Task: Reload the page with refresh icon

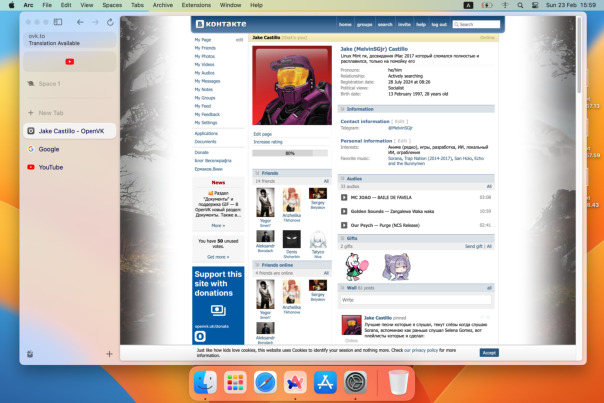Action: (x=110, y=21)
